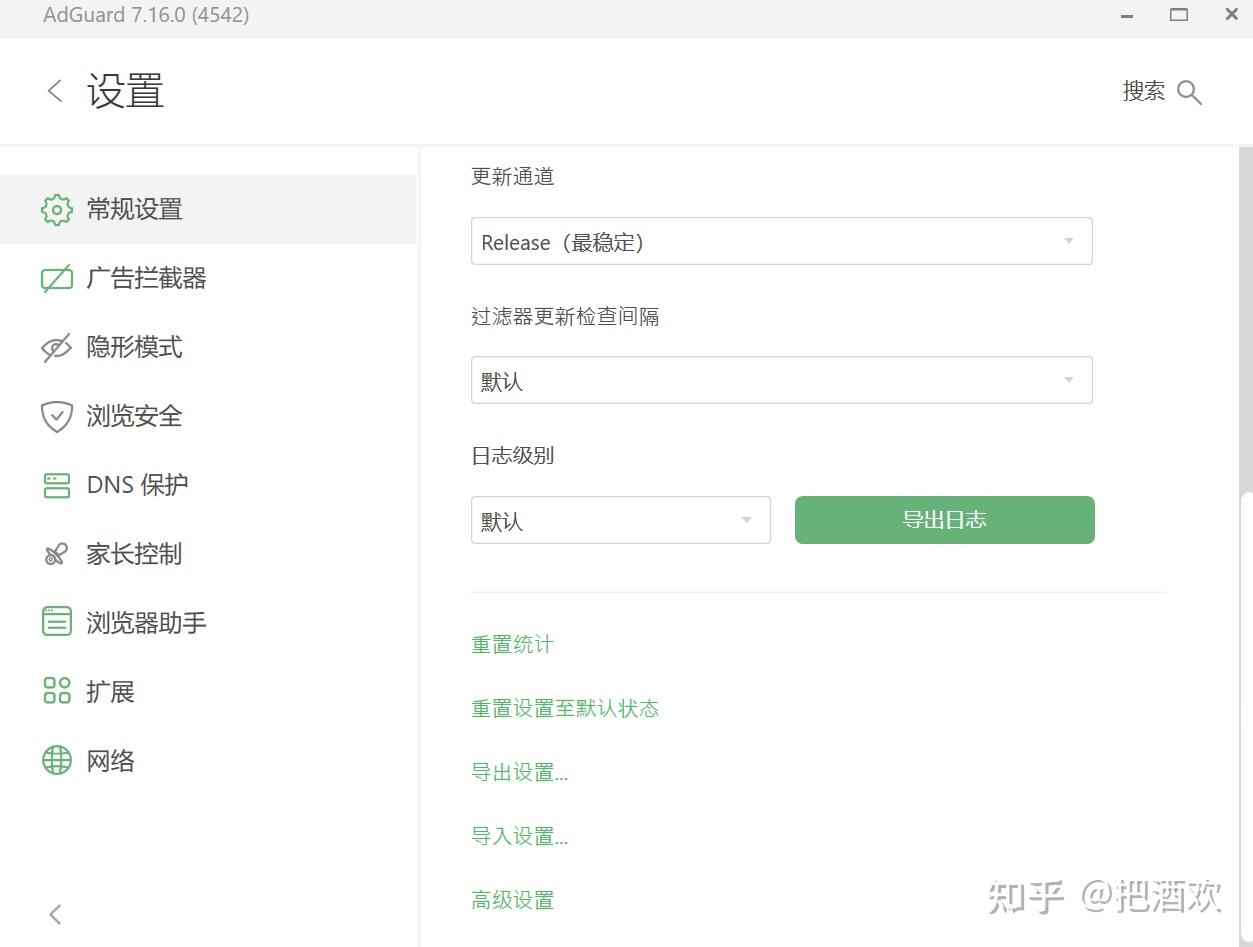Image resolution: width=1253 pixels, height=947 pixels.
Task: Click the Stealth mode eye icon
Action: [57, 347]
